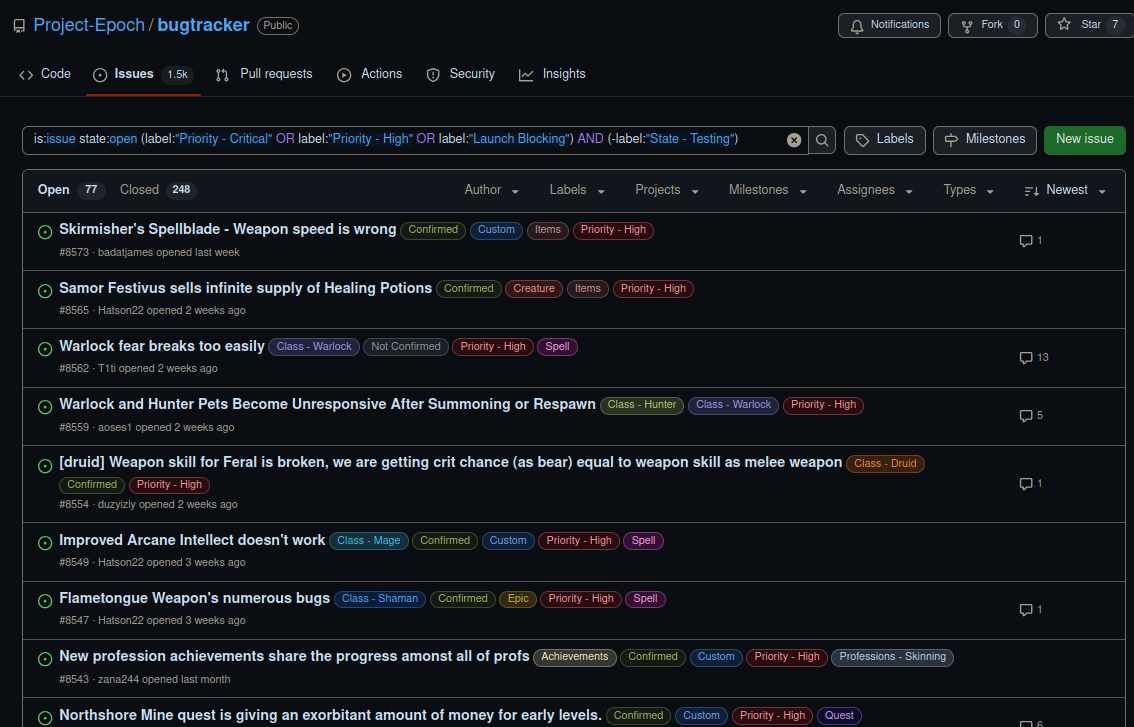Star the bugtracker repository

(x=1089, y=25)
